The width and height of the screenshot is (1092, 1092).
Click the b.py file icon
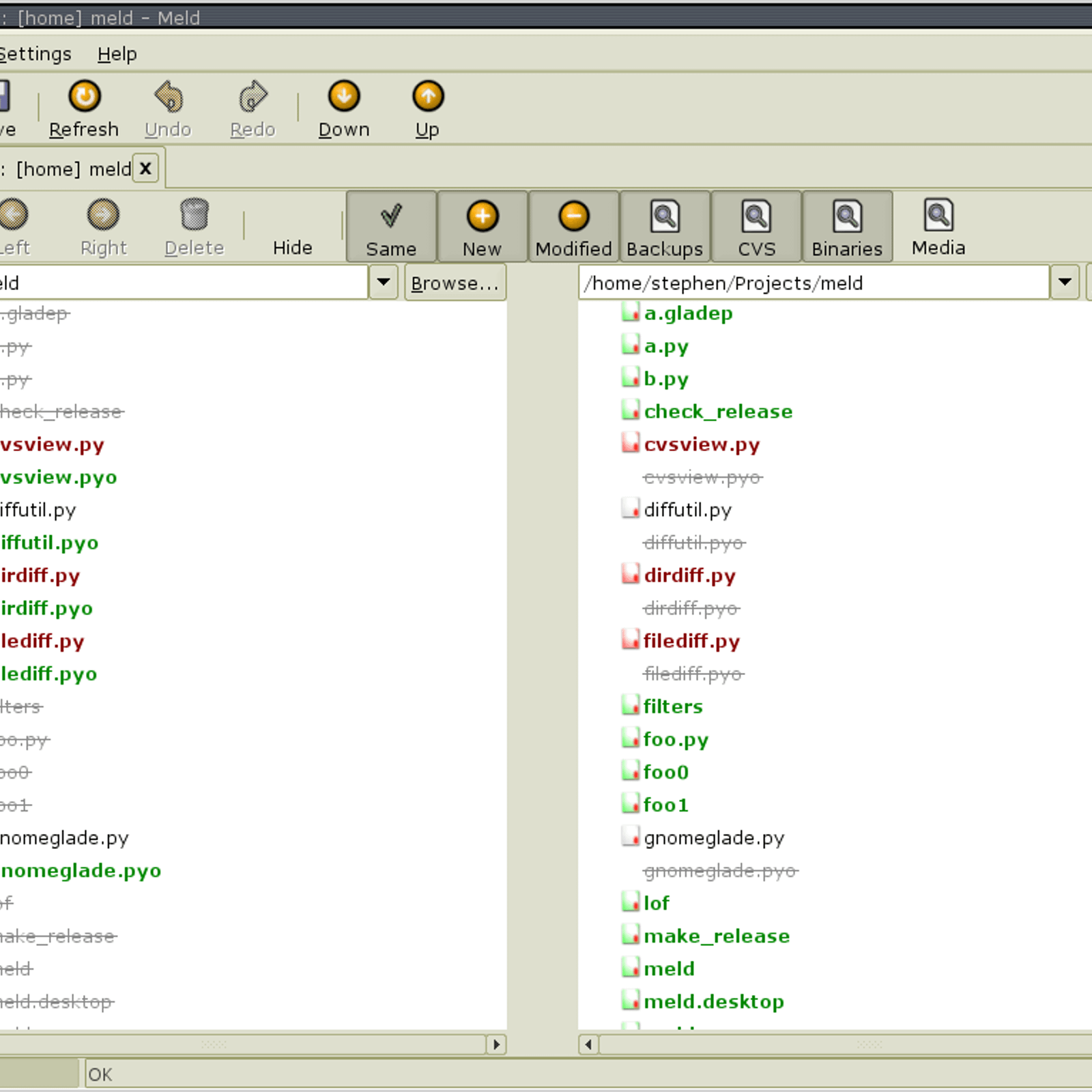631,377
